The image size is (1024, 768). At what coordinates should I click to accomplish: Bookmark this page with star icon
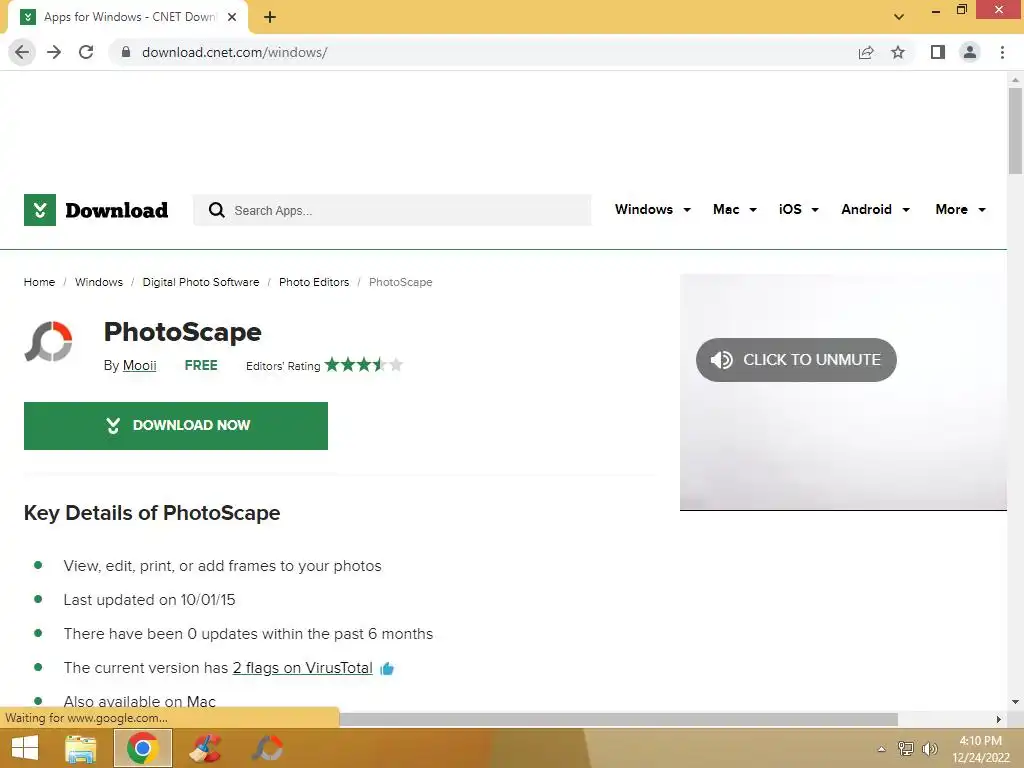pos(898,52)
